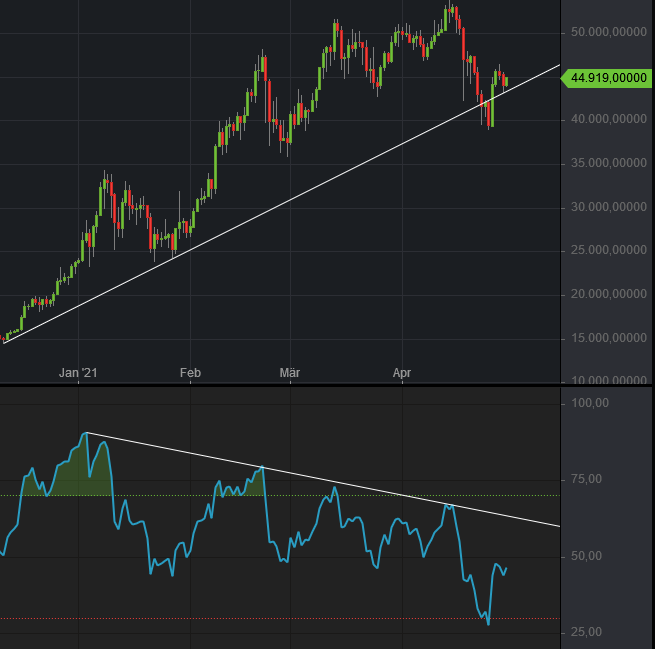Screen dimensions: 655x649
Task: Click the Feb date label on time axis
Action: [x=190, y=373]
